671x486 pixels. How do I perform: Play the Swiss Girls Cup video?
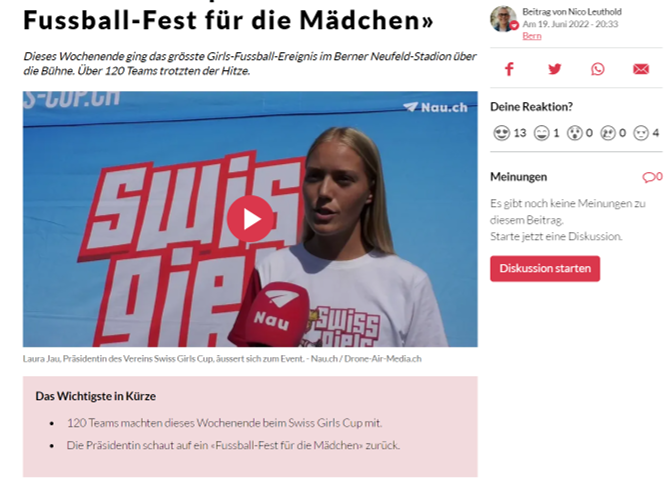pyautogui.click(x=250, y=219)
